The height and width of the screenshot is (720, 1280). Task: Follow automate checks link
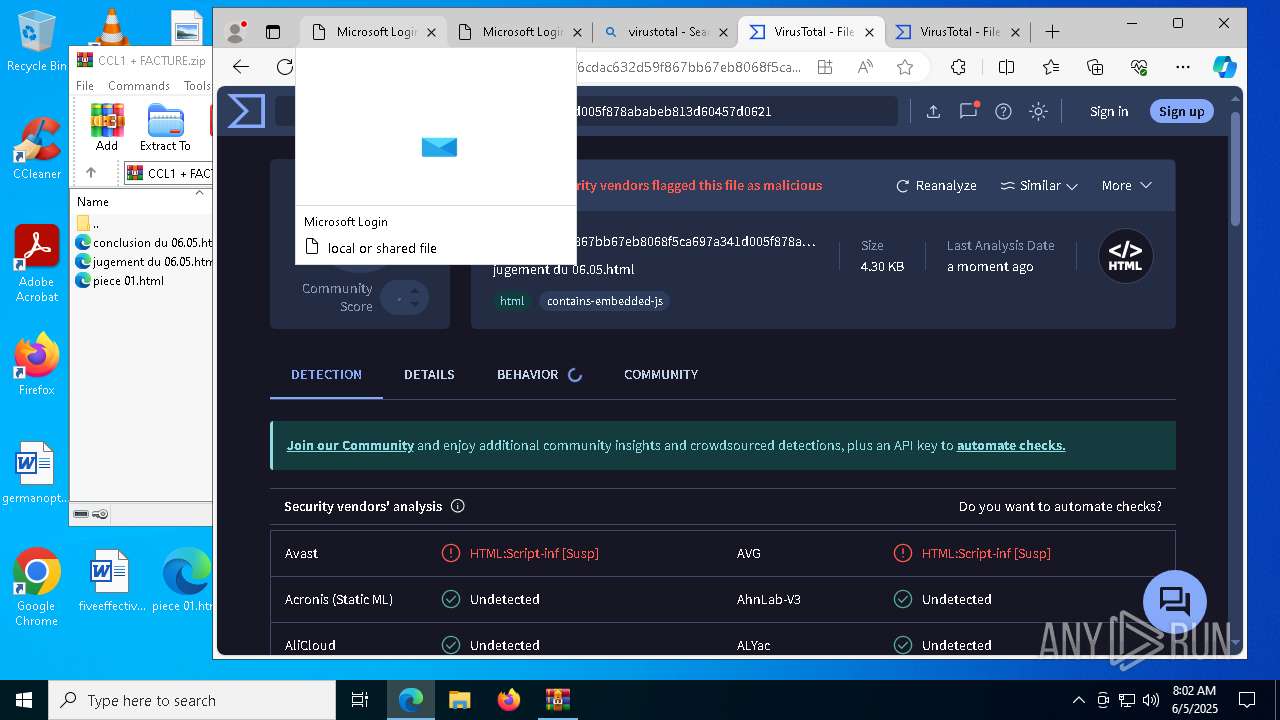[x=1011, y=445]
